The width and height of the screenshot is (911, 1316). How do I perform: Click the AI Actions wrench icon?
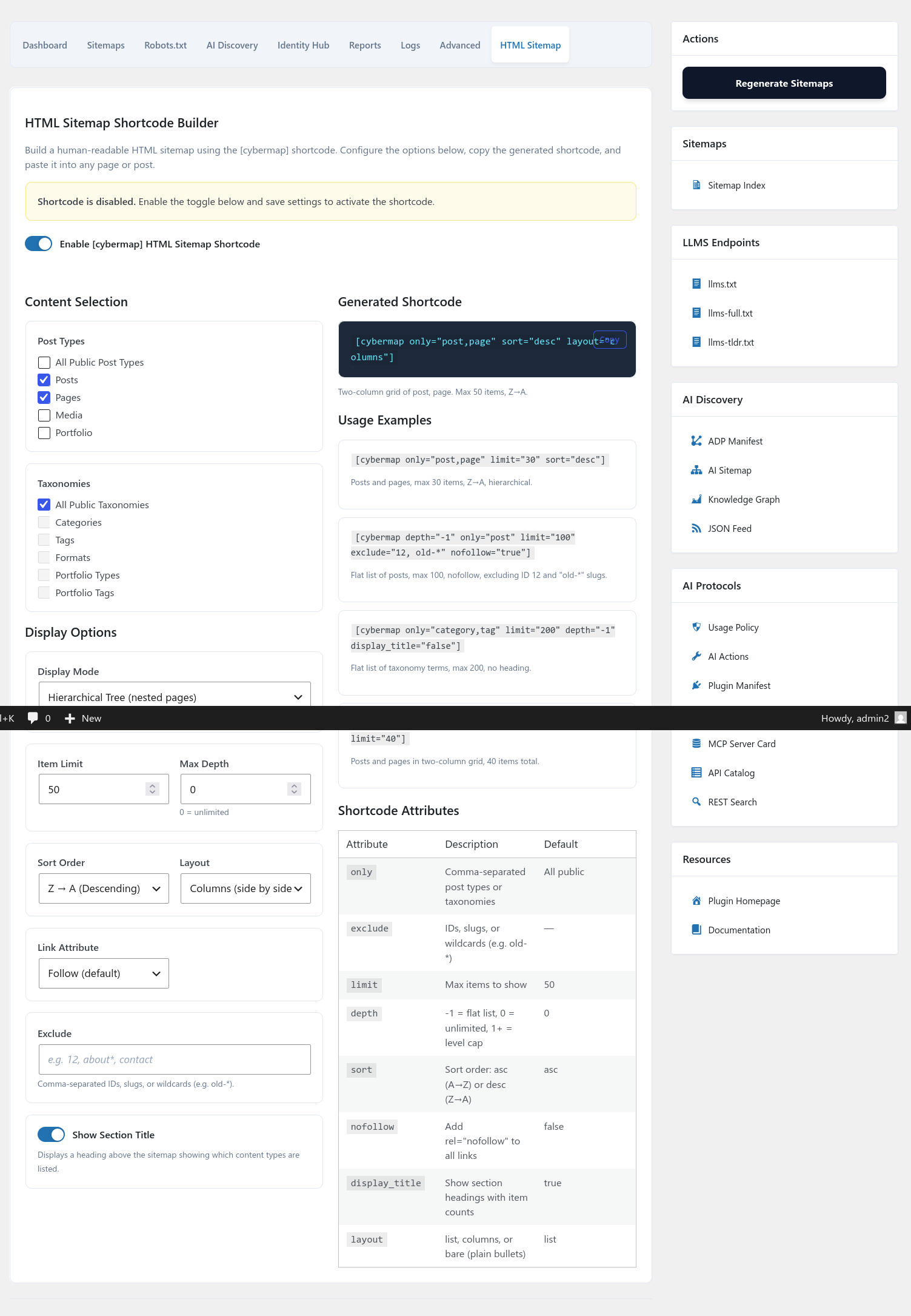pos(696,656)
